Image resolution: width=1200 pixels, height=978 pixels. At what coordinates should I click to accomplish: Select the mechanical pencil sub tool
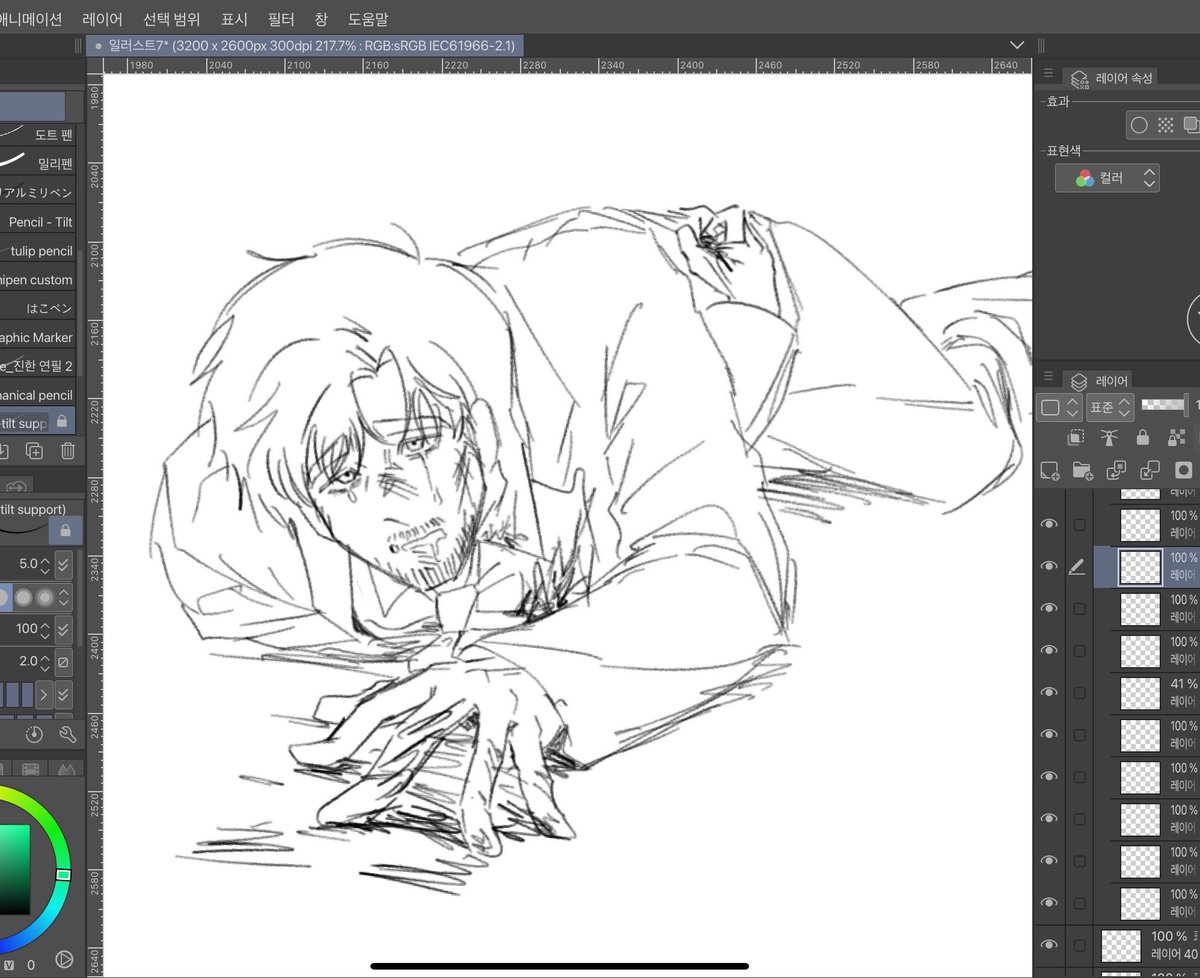click(x=37, y=396)
